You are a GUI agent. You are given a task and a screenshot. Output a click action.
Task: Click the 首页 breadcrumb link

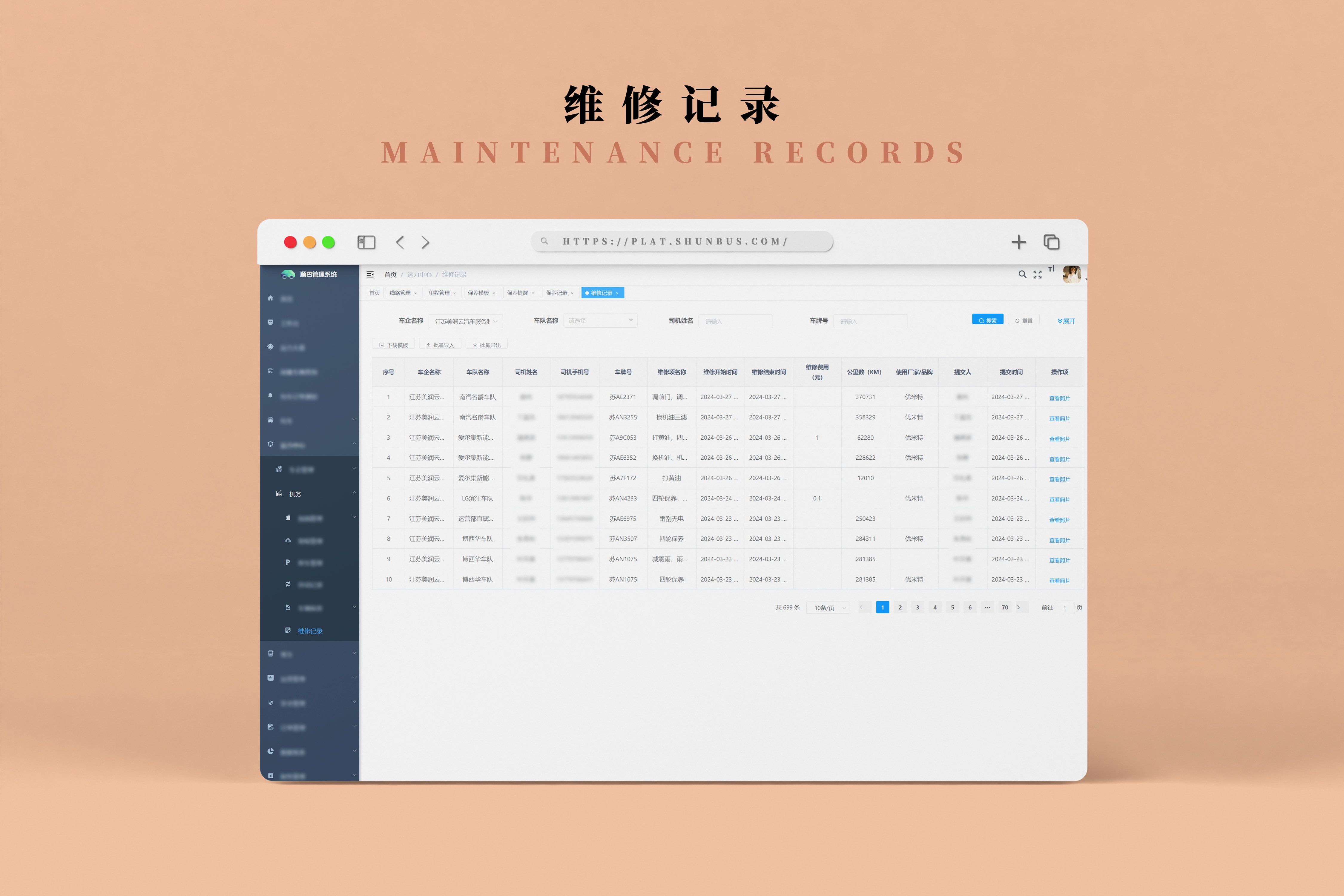(390, 275)
